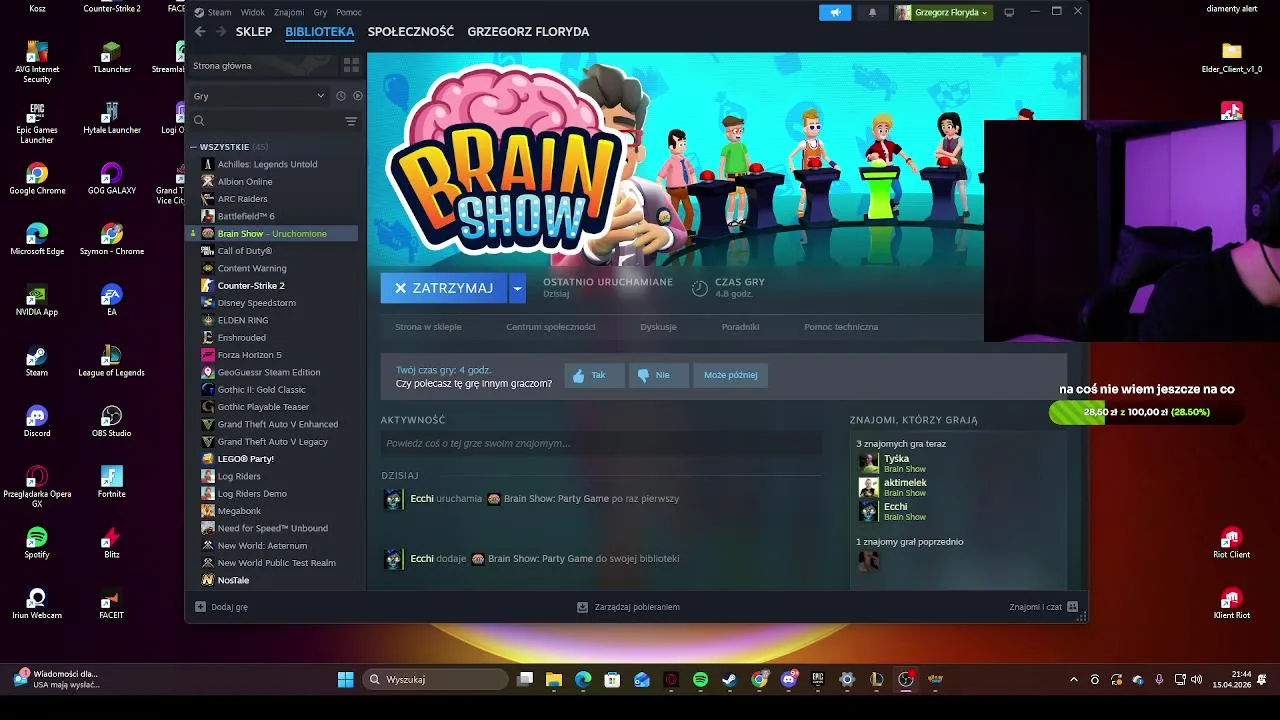The image size is (1280, 720).
Task: Open the Gry library filter dropdown
Action: click(x=259, y=96)
